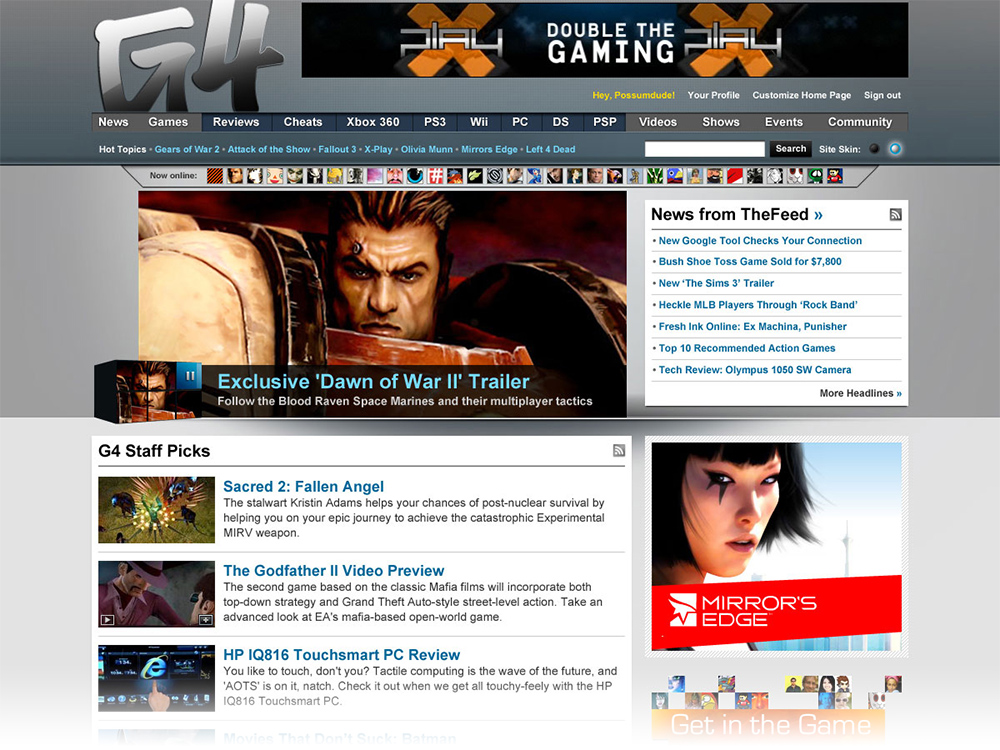Click the Search button
1000x750 pixels.
pos(791,149)
